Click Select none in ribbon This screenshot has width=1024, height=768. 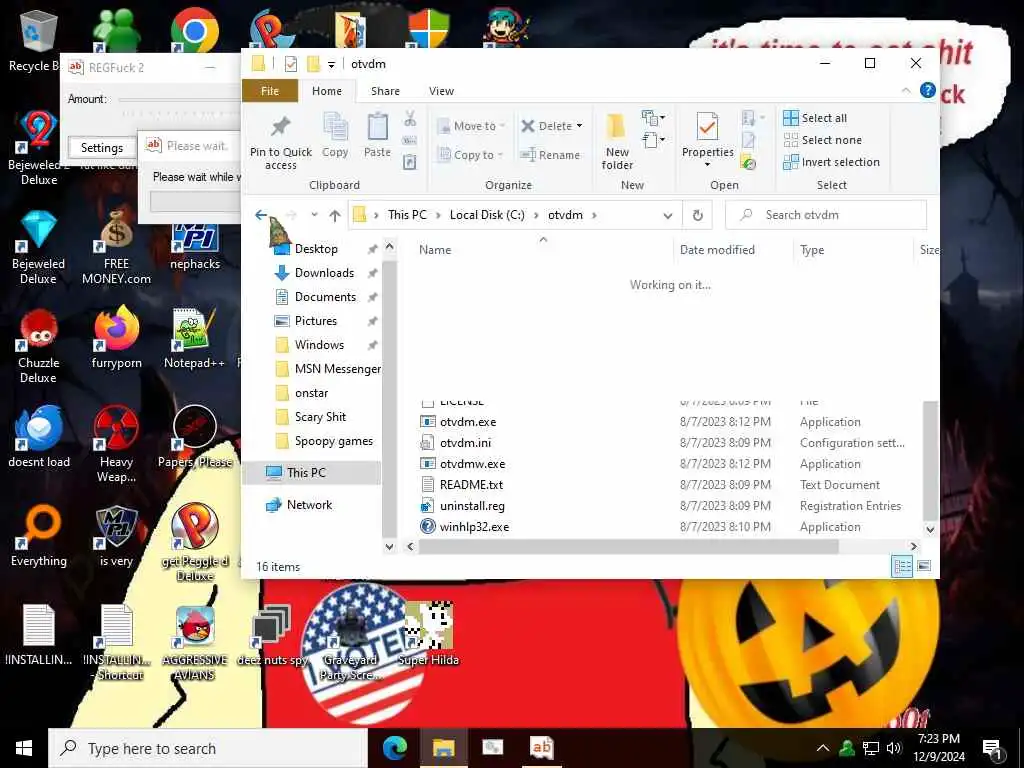(x=822, y=140)
